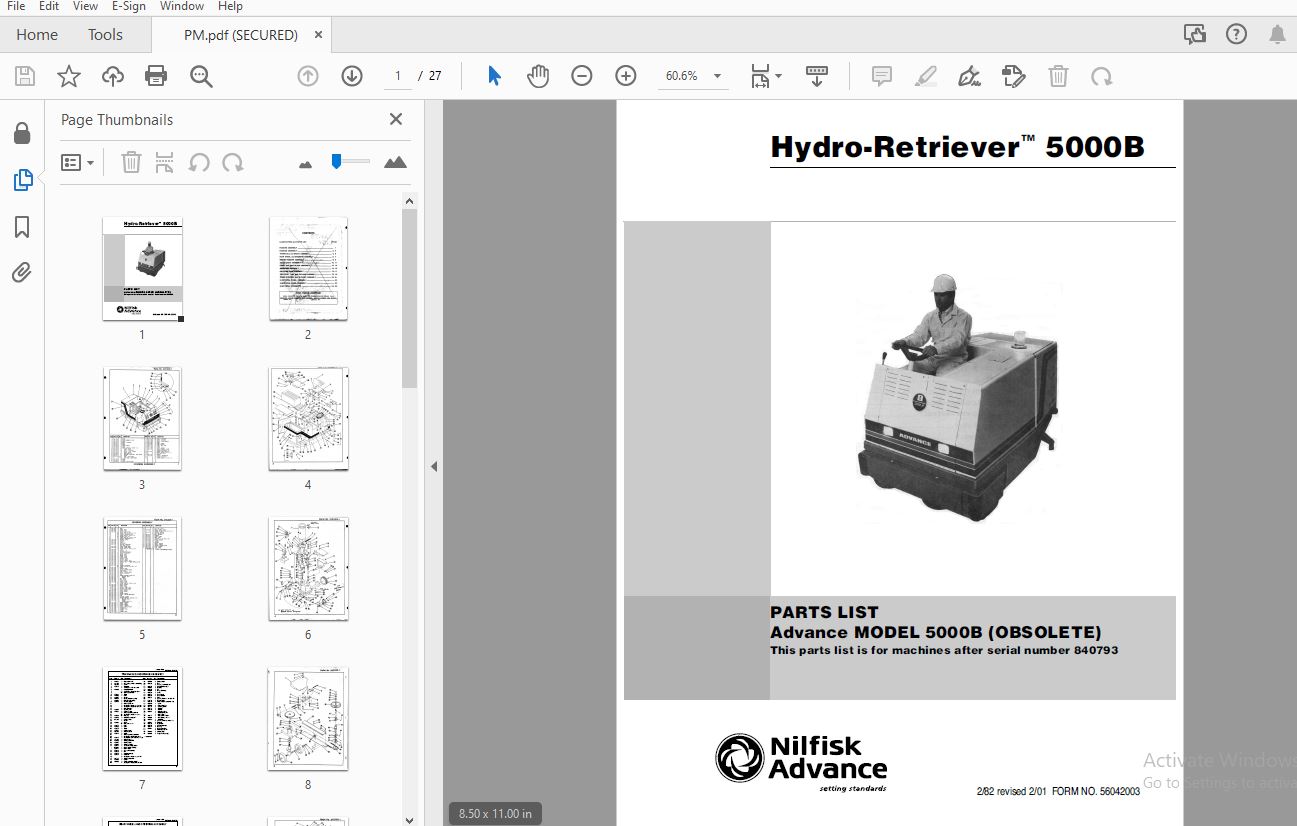Open the Attachments paperclip panel
This screenshot has height=826, width=1297.
pyautogui.click(x=22, y=273)
